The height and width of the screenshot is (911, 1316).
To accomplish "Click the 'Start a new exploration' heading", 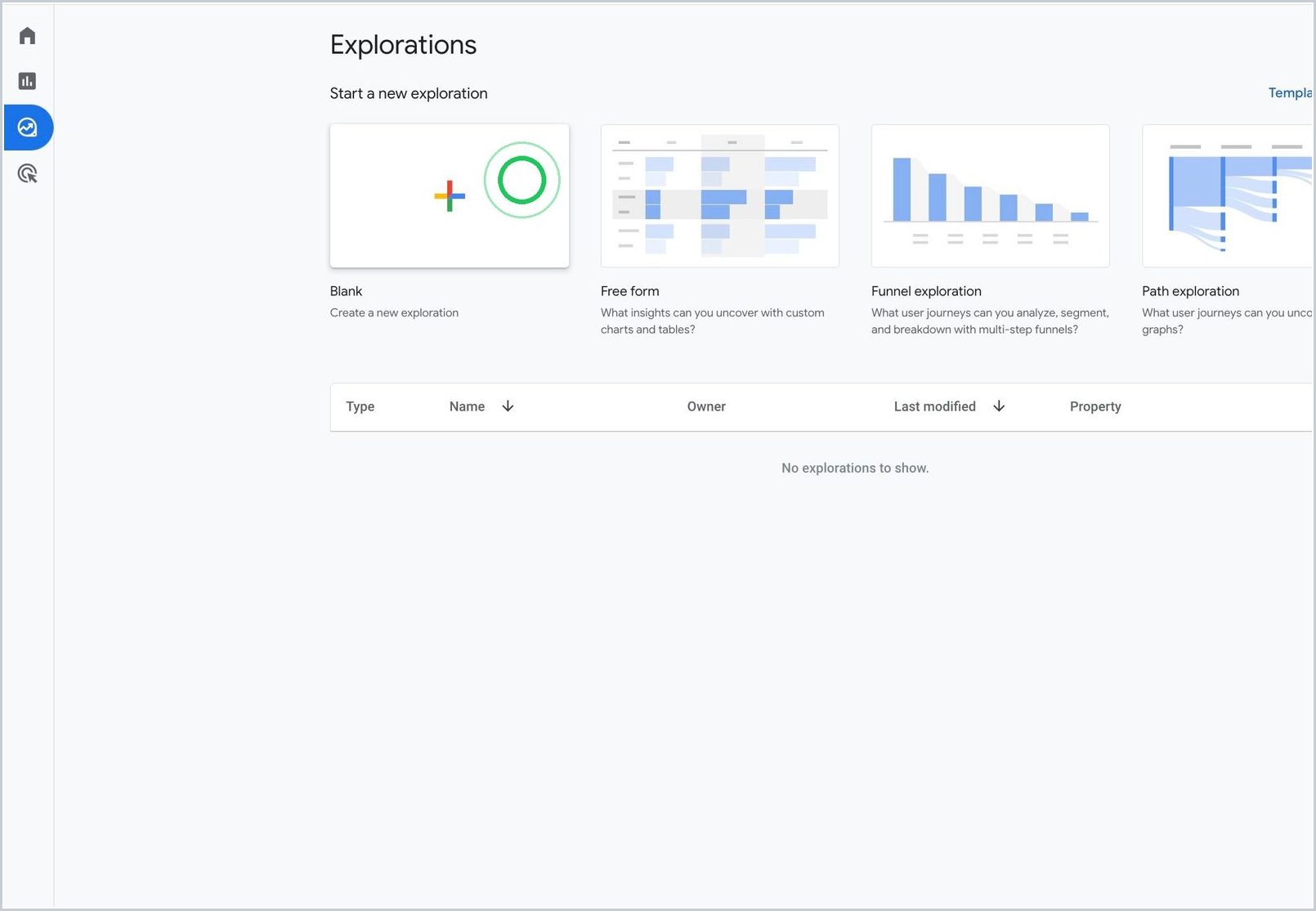I will [x=409, y=93].
